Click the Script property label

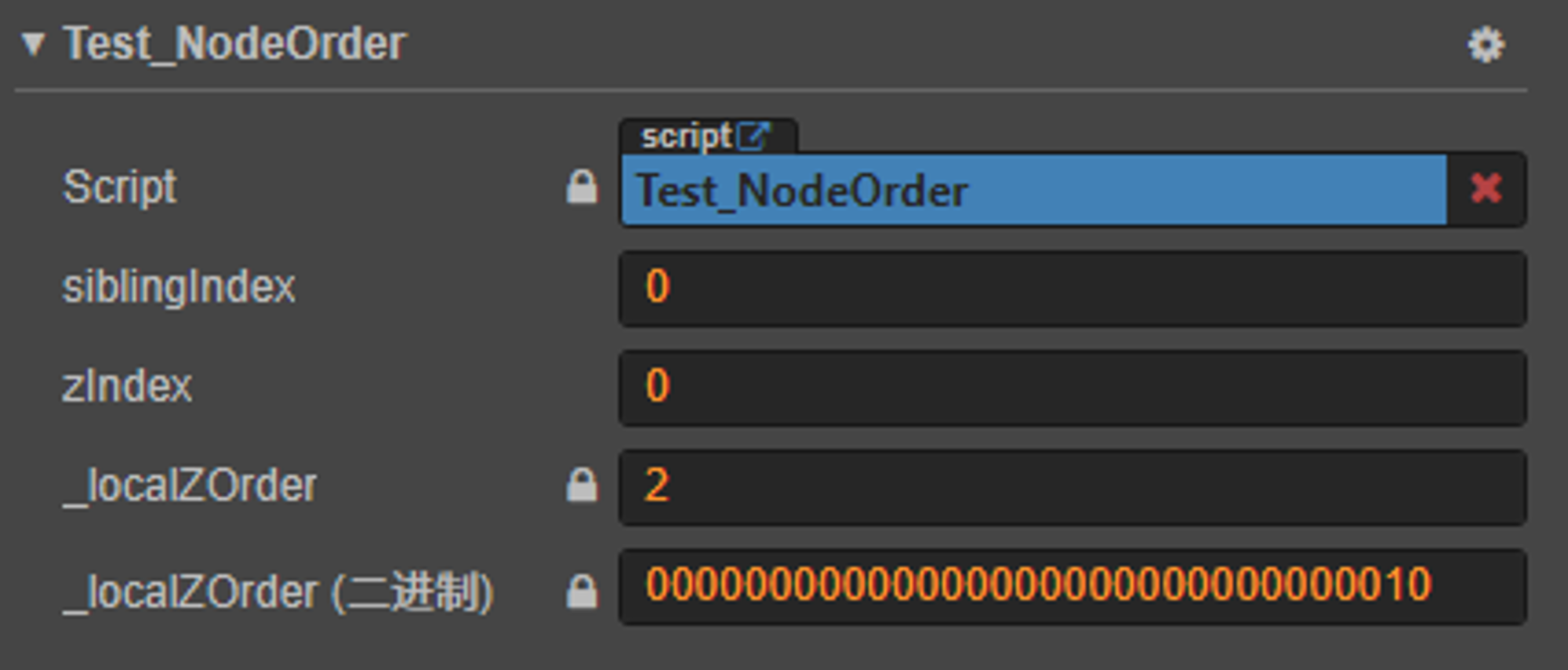(x=120, y=188)
